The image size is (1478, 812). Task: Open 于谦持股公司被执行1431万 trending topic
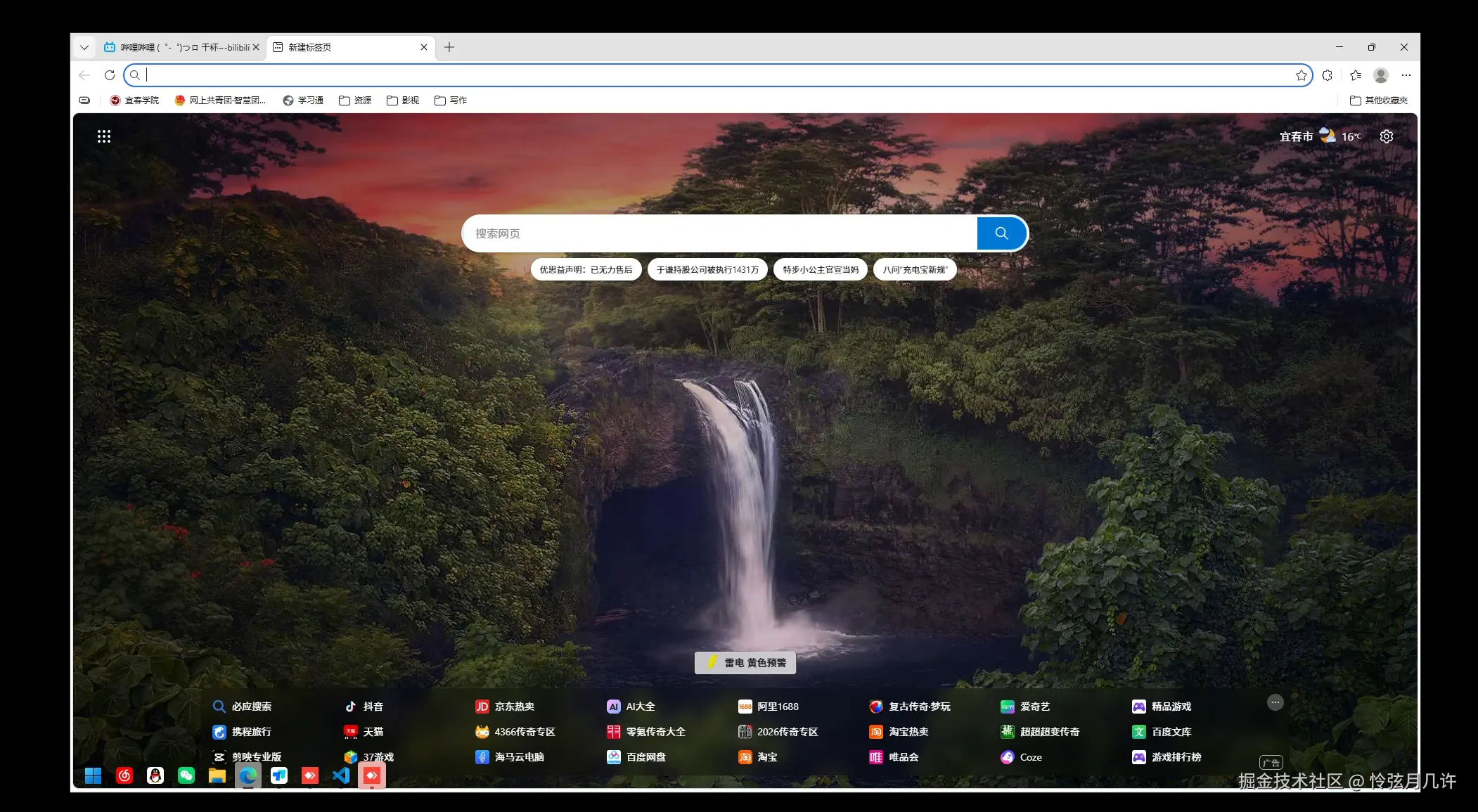[x=707, y=270]
